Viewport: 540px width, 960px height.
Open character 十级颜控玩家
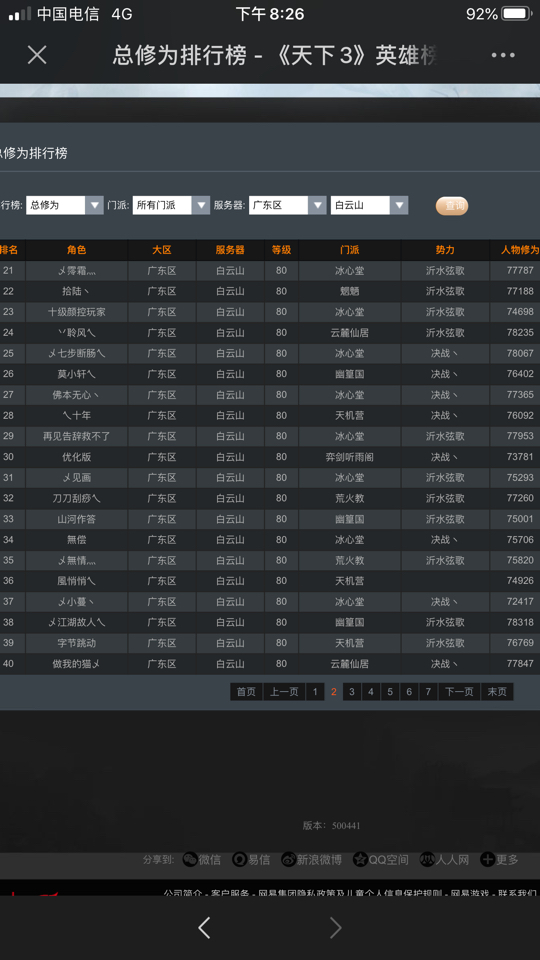pyautogui.click(x=77, y=312)
